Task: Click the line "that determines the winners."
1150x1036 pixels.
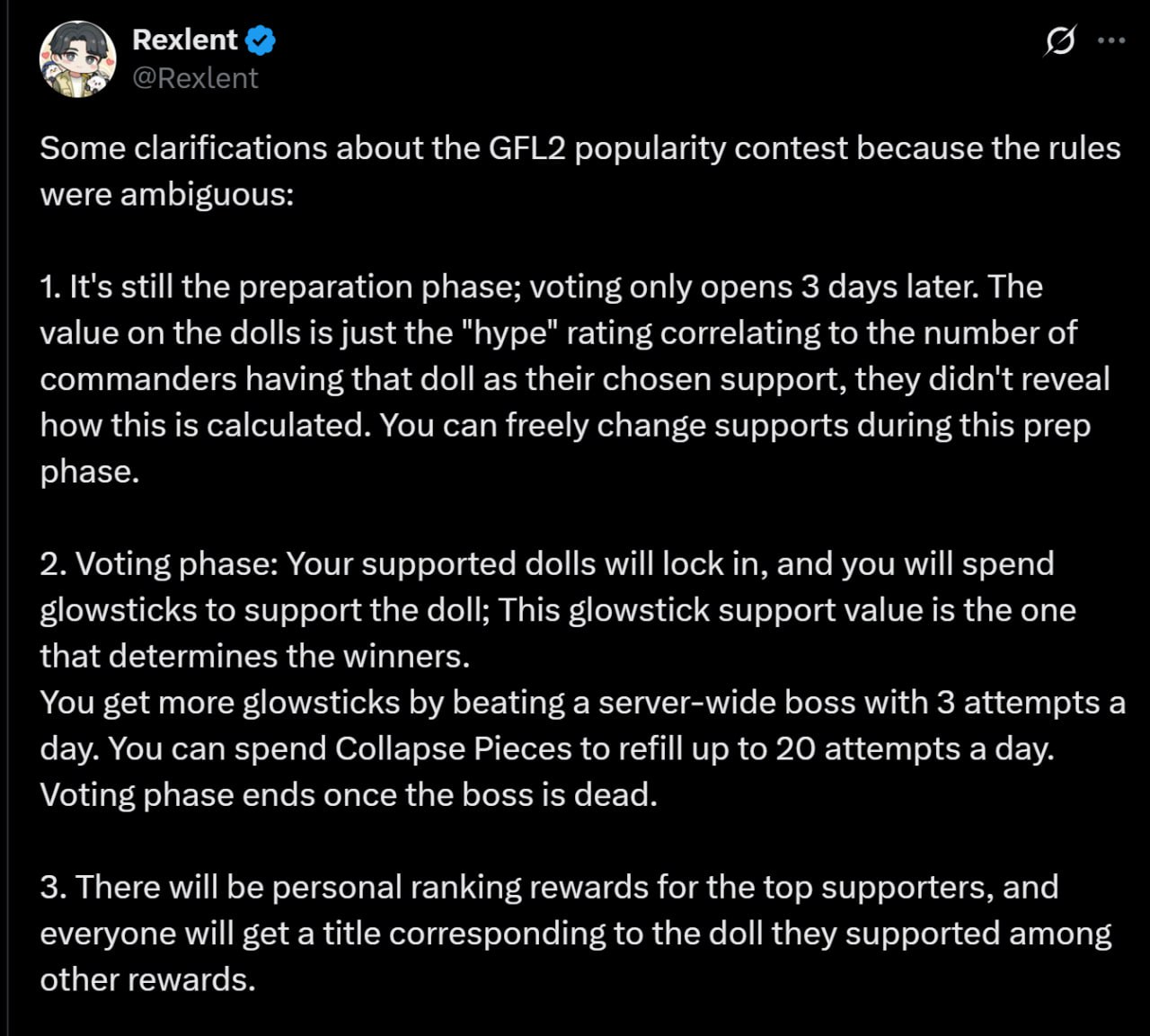Action: click(x=255, y=656)
